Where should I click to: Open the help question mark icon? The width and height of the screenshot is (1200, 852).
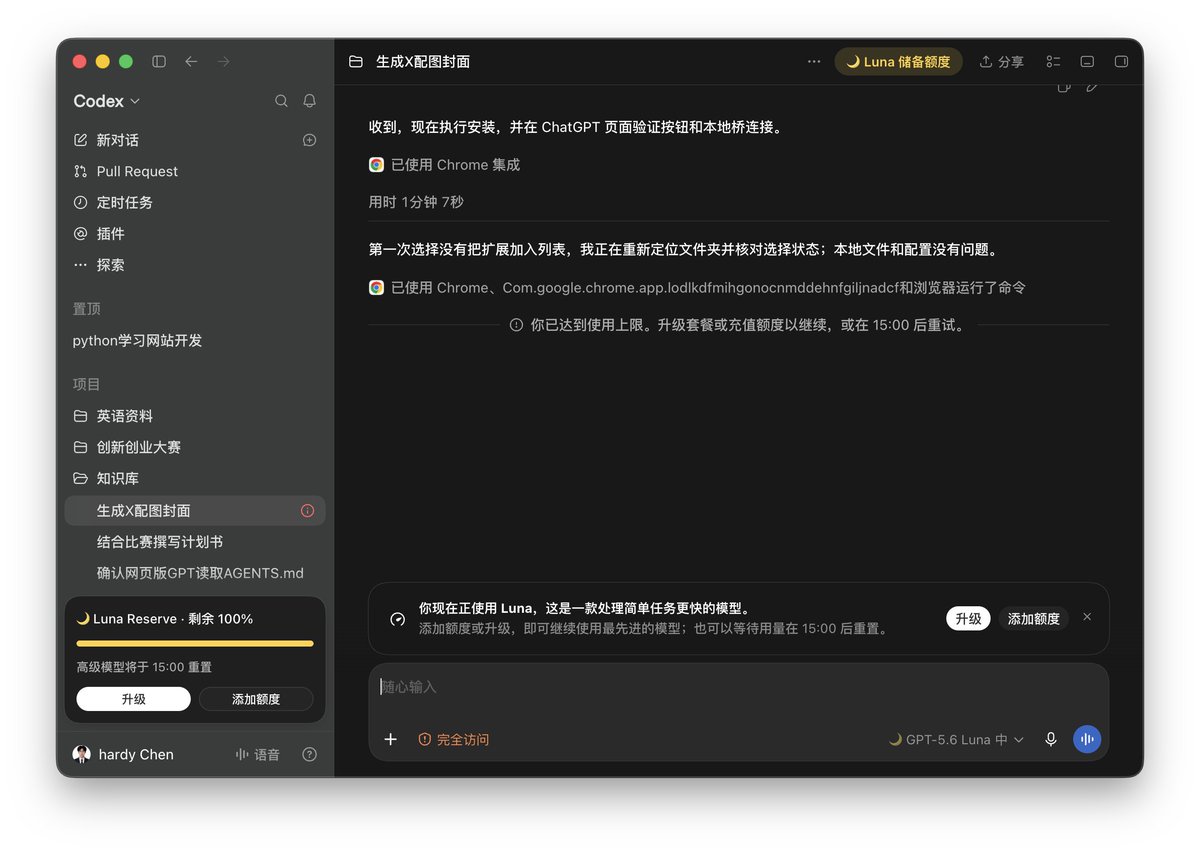coord(310,755)
